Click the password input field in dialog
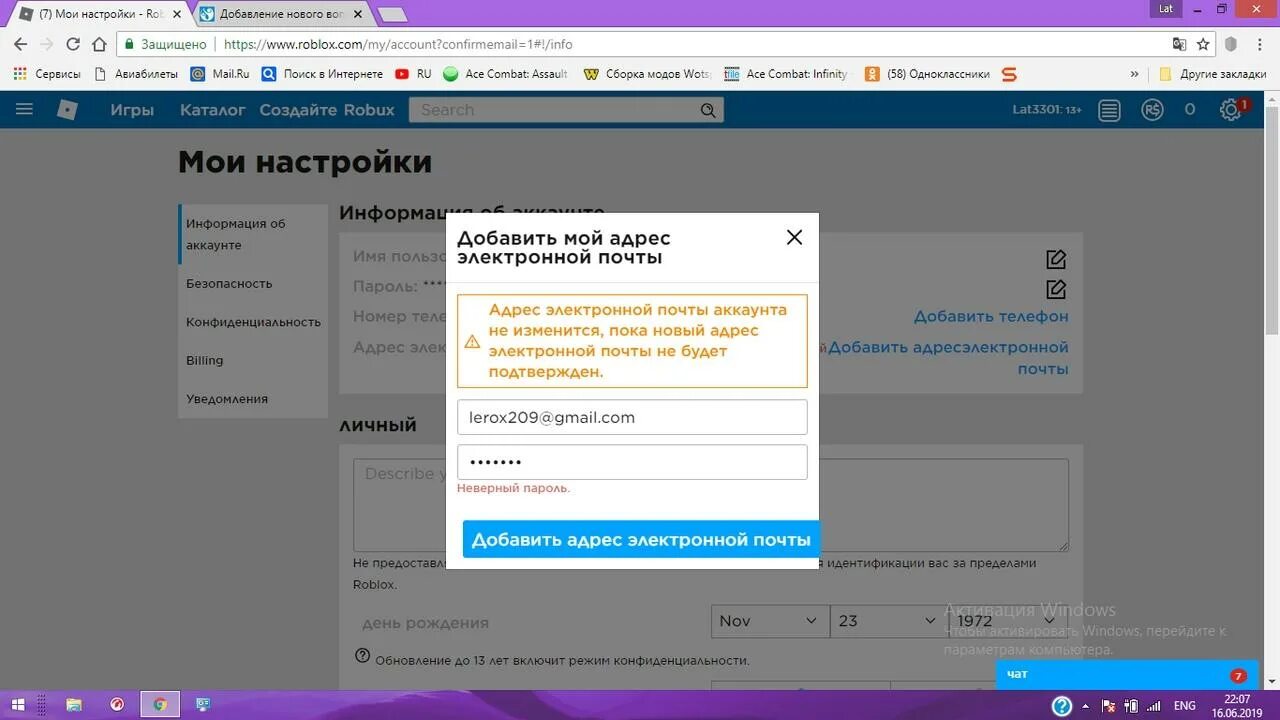The width and height of the screenshot is (1280, 720). 632,462
